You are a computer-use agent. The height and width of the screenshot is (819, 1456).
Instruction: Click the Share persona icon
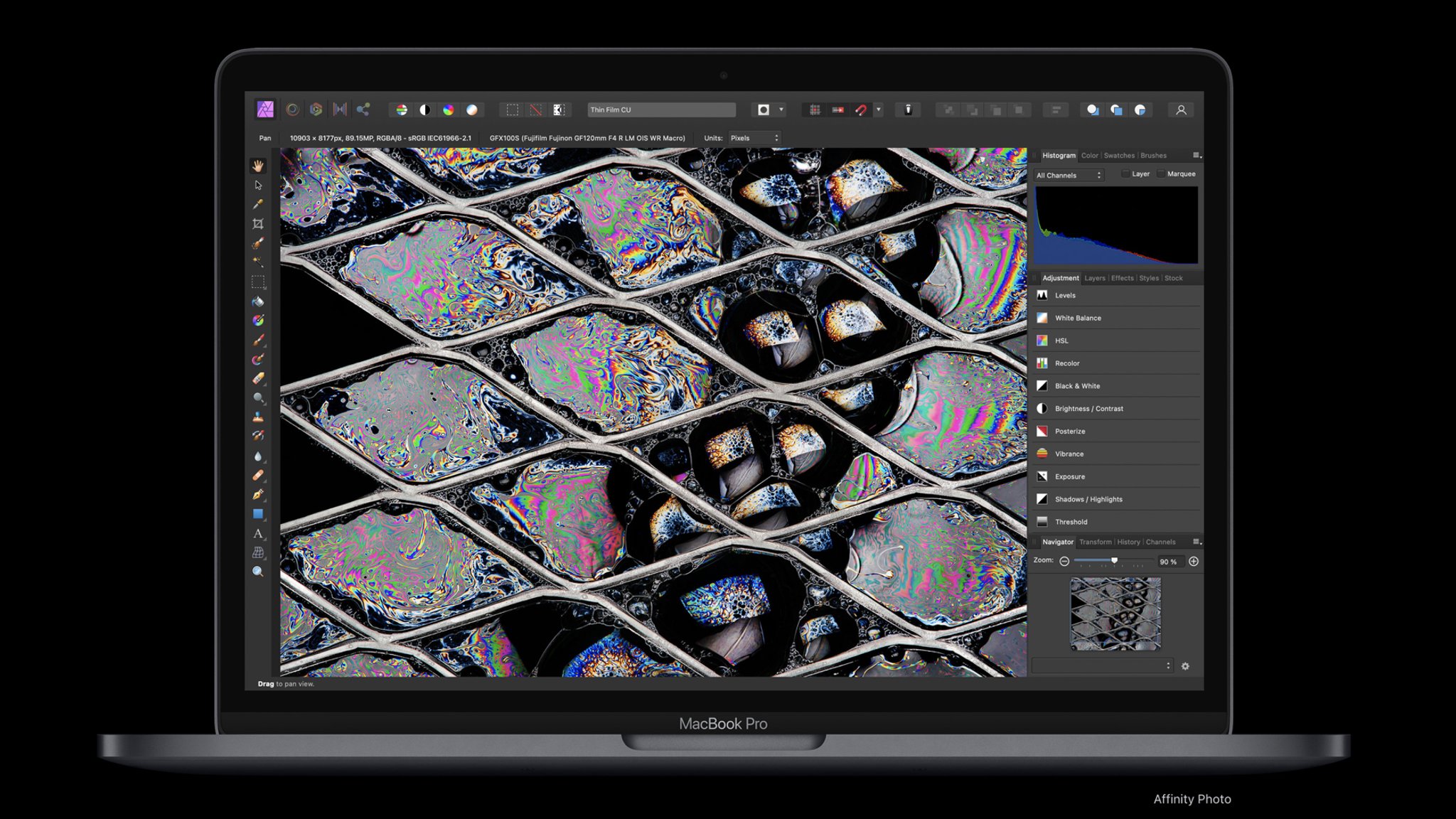363,109
